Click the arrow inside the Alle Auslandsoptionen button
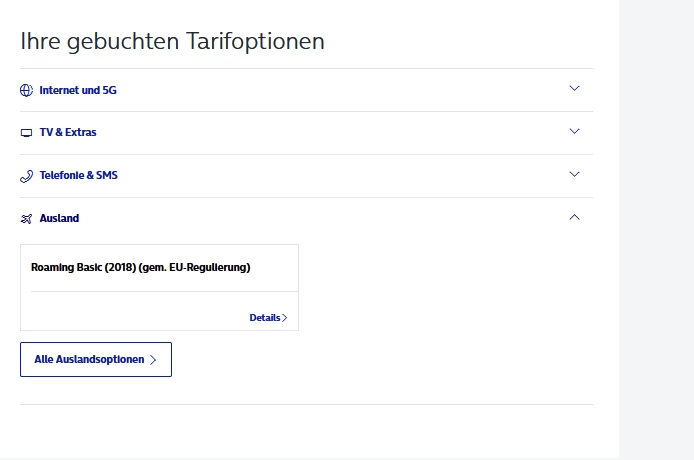This screenshot has width=694, height=460. pyautogui.click(x=153, y=360)
